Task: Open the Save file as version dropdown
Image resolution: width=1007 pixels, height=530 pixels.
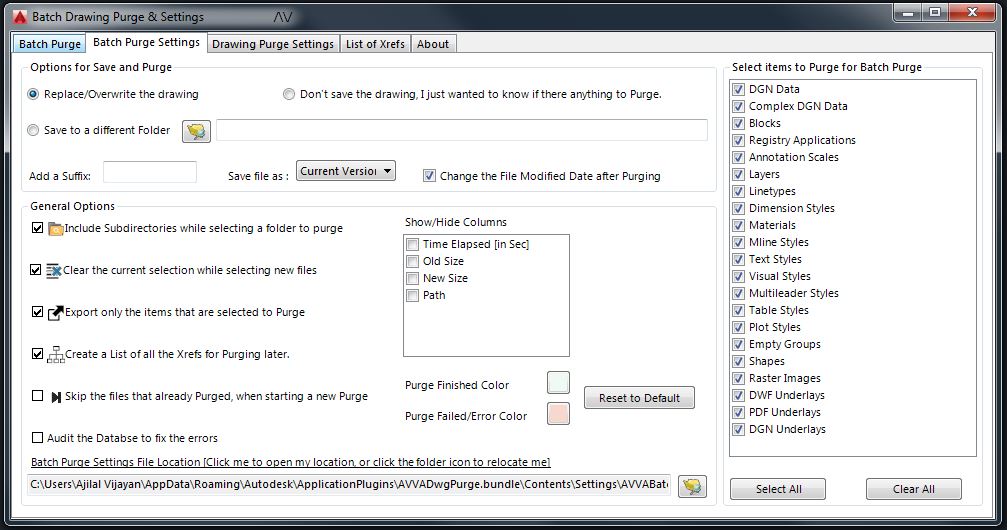Action: click(346, 171)
